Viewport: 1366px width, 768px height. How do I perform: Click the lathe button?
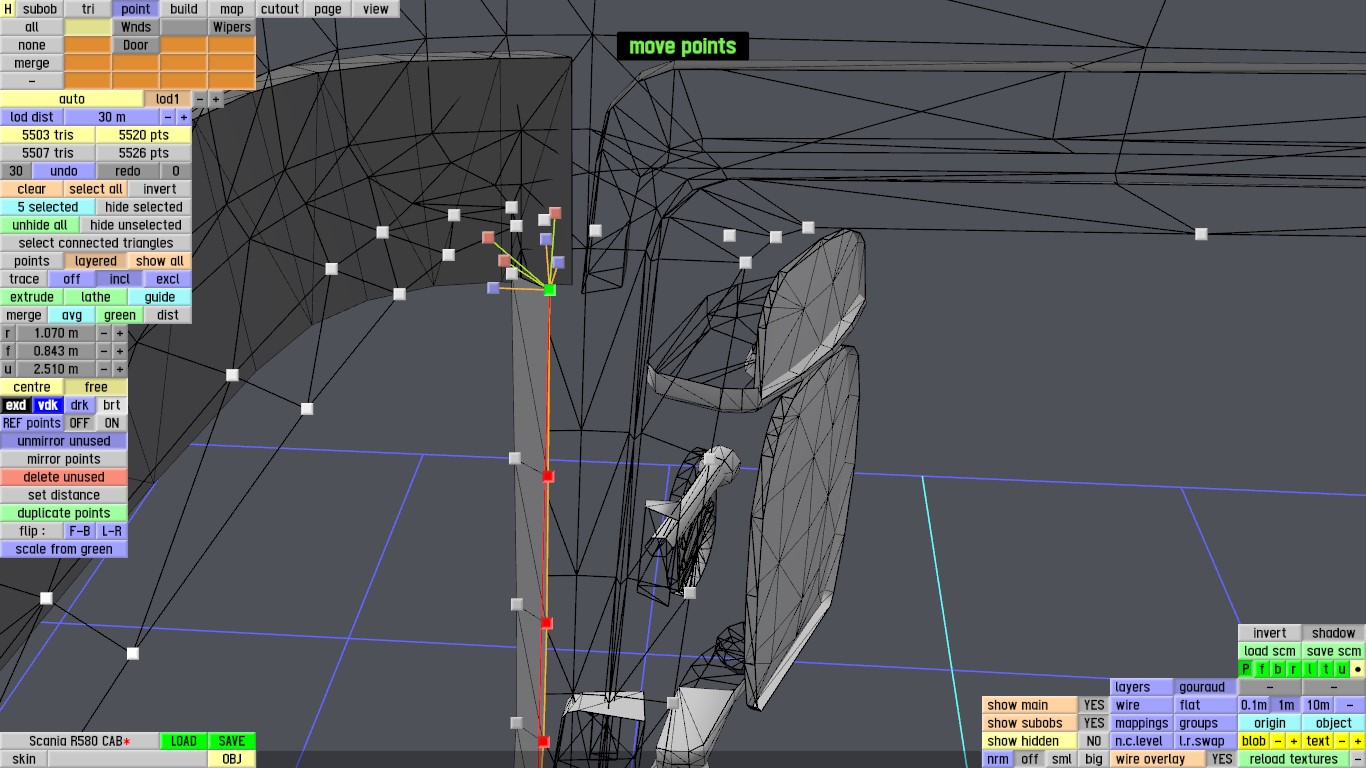pyautogui.click(x=96, y=297)
